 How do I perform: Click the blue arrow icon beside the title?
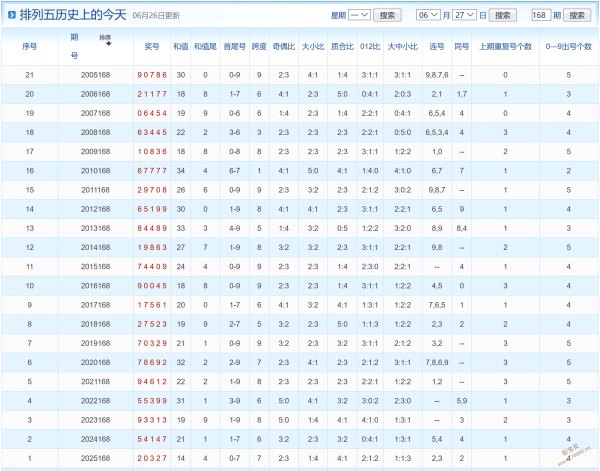[x=12, y=15]
